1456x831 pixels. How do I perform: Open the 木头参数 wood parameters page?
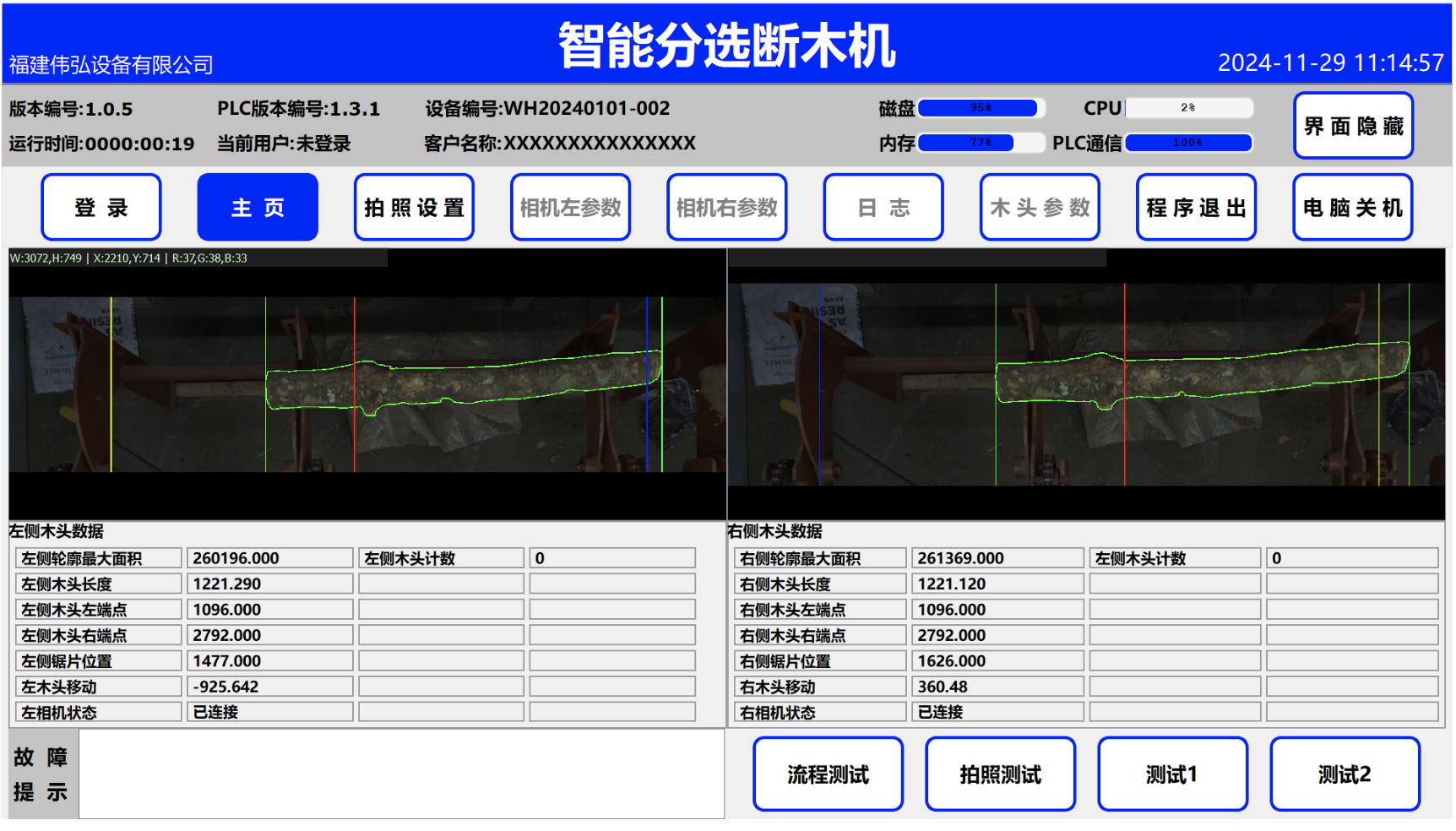(1040, 208)
